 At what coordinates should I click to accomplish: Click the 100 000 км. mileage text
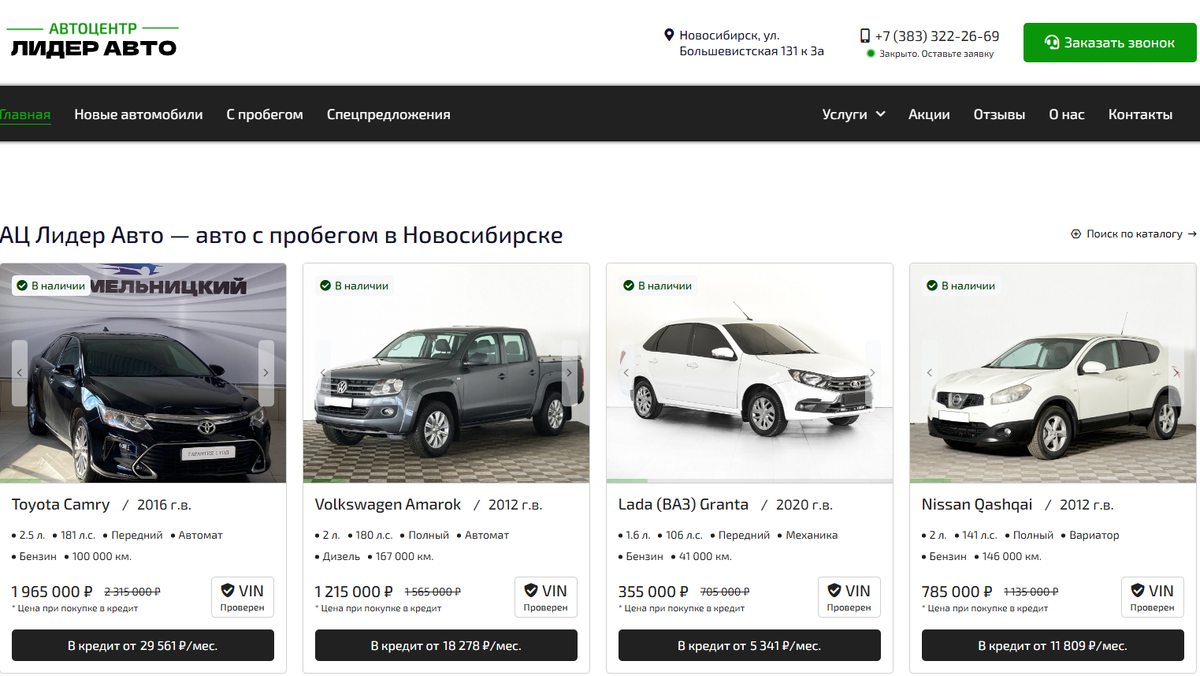102,556
